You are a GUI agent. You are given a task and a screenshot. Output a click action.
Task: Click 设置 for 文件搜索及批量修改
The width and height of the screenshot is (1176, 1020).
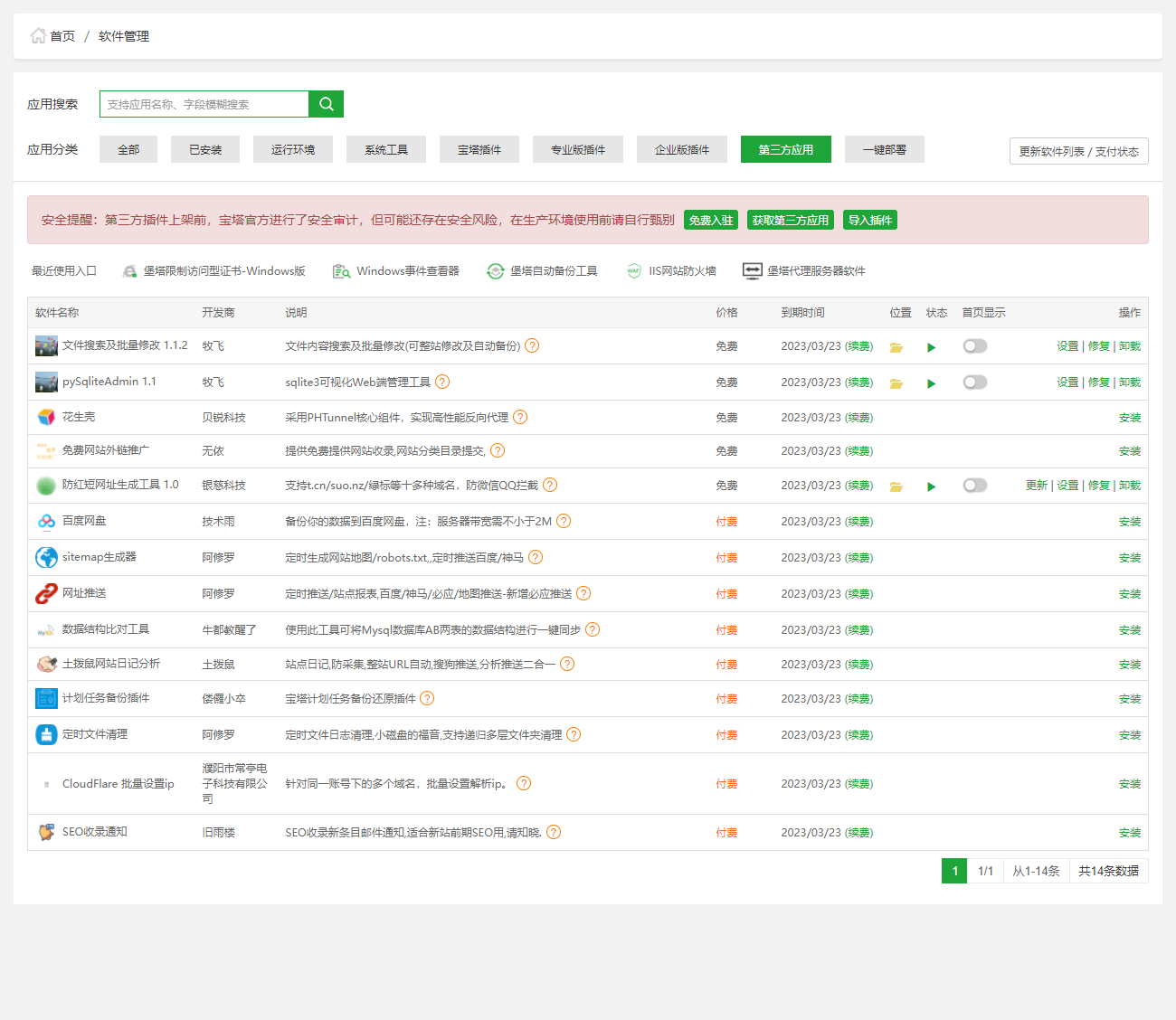1067,345
